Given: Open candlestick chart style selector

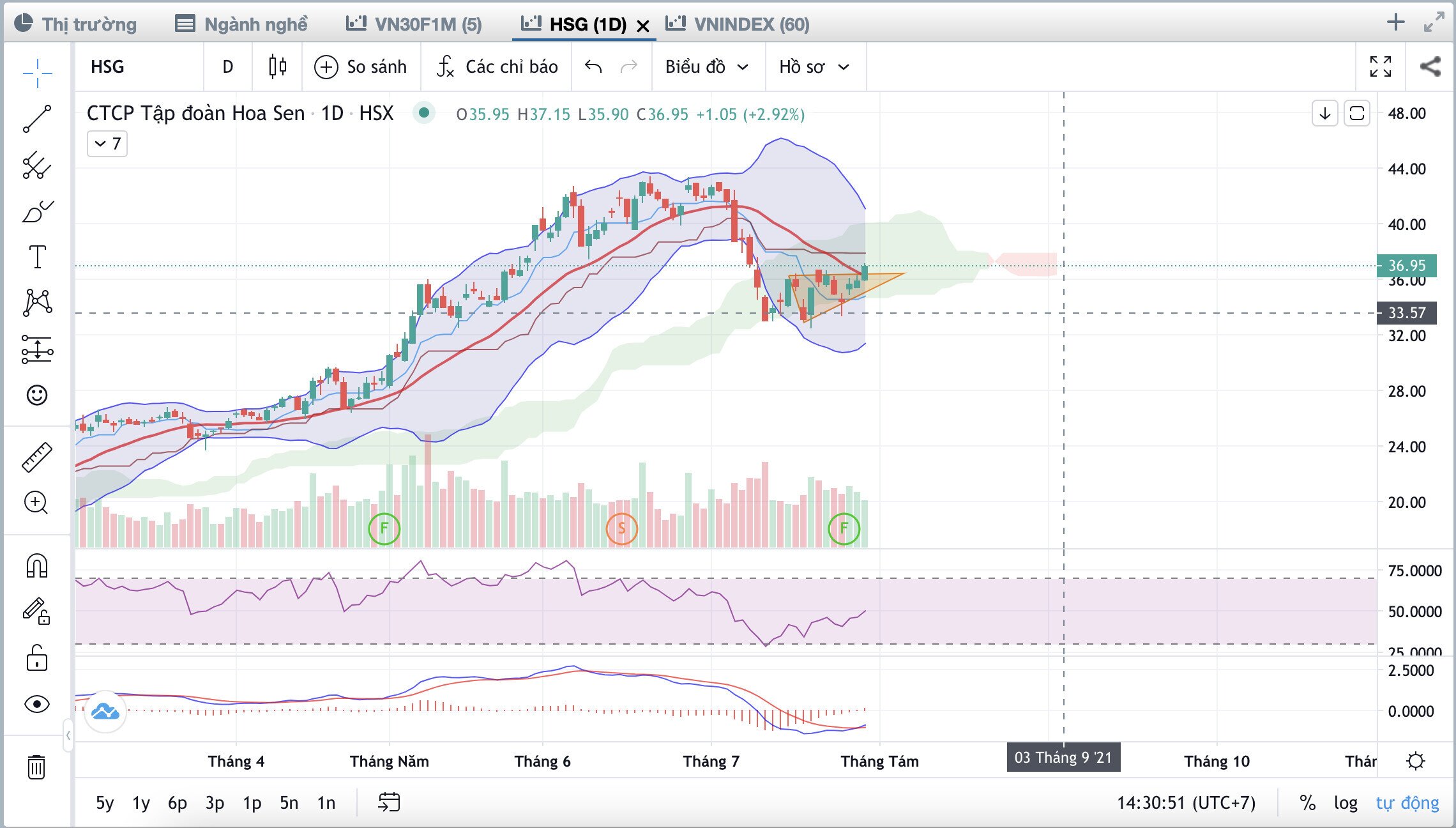Looking at the screenshot, I should [x=277, y=66].
